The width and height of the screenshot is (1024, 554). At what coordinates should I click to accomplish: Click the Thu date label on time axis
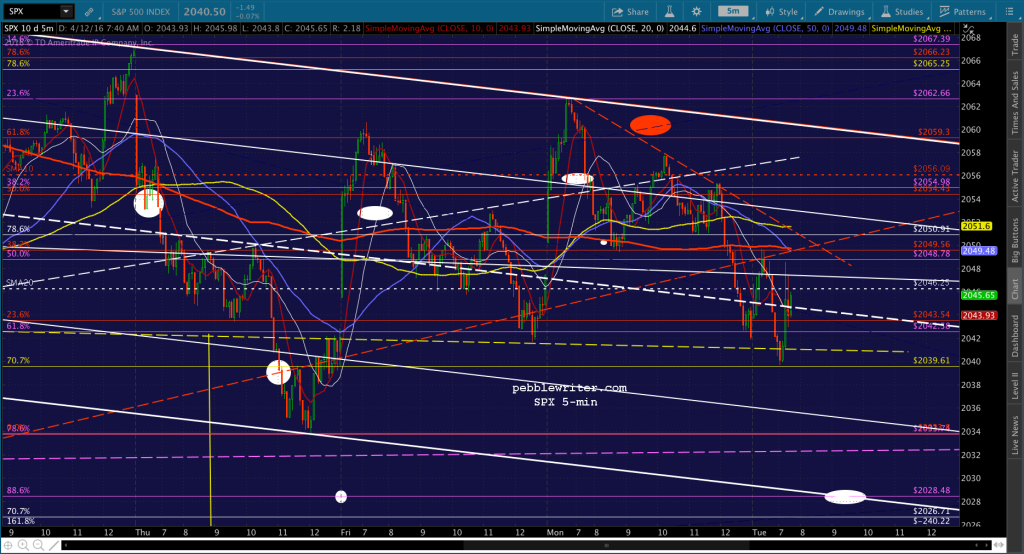click(x=142, y=532)
